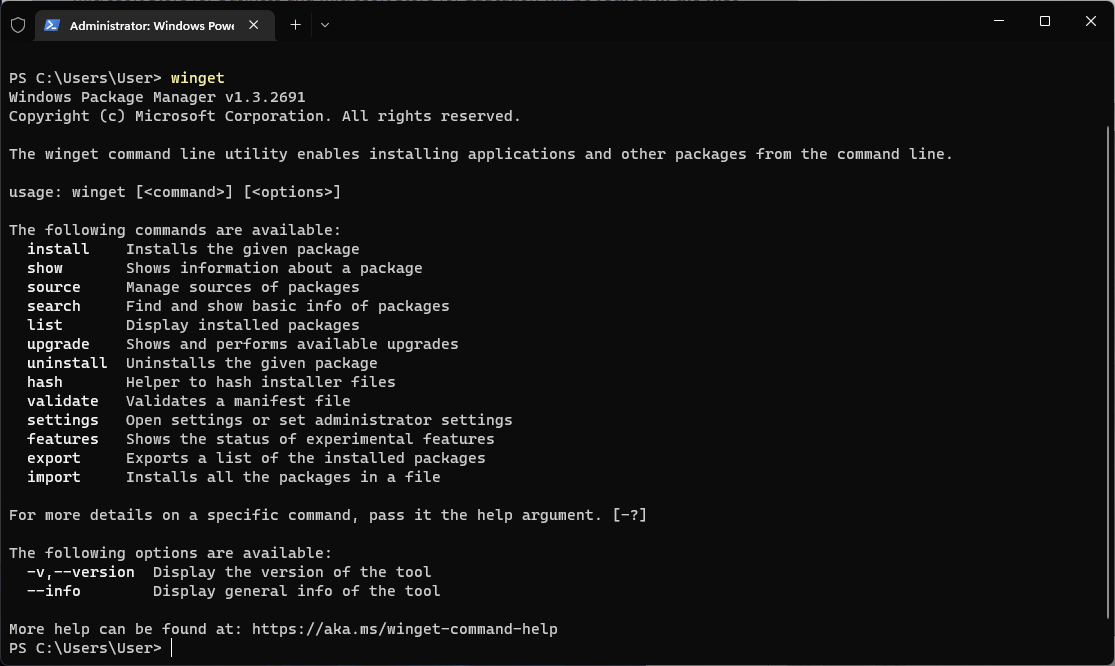The width and height of the screenshot is (1115, 666).
Task: Click the '--info' option text
Action: 53,591
